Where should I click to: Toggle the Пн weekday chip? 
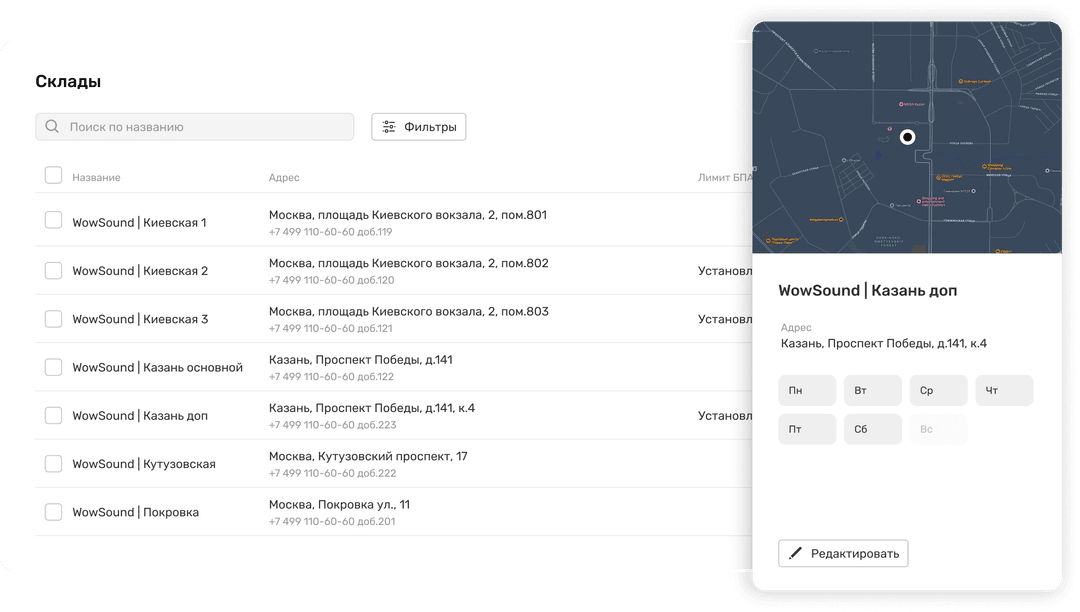(806, 390)
